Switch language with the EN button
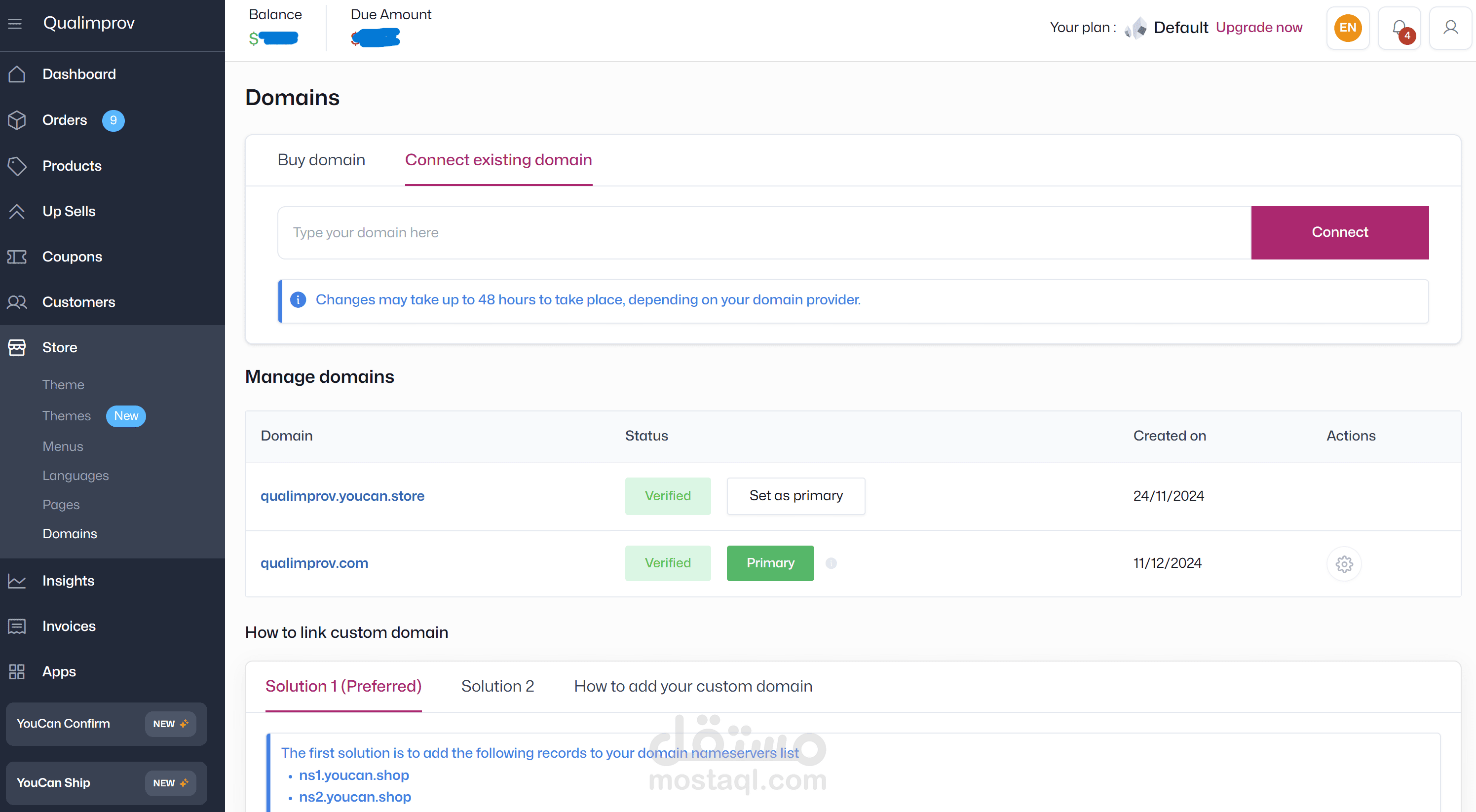The image size is (1476, 812). point(1348,28)
